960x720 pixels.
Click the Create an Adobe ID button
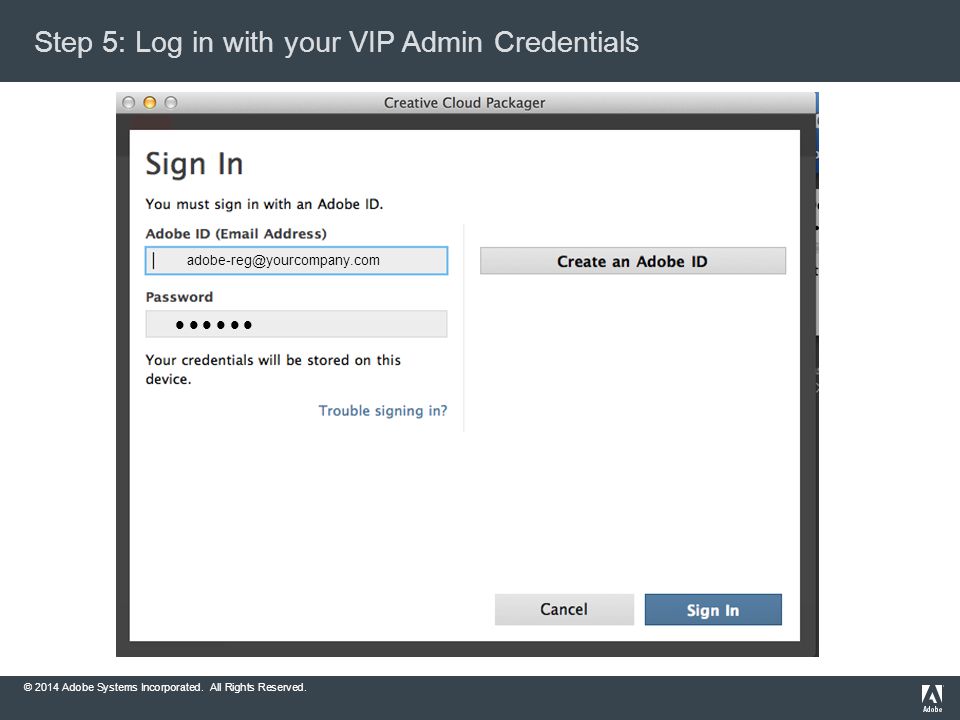tap(632, 261)
